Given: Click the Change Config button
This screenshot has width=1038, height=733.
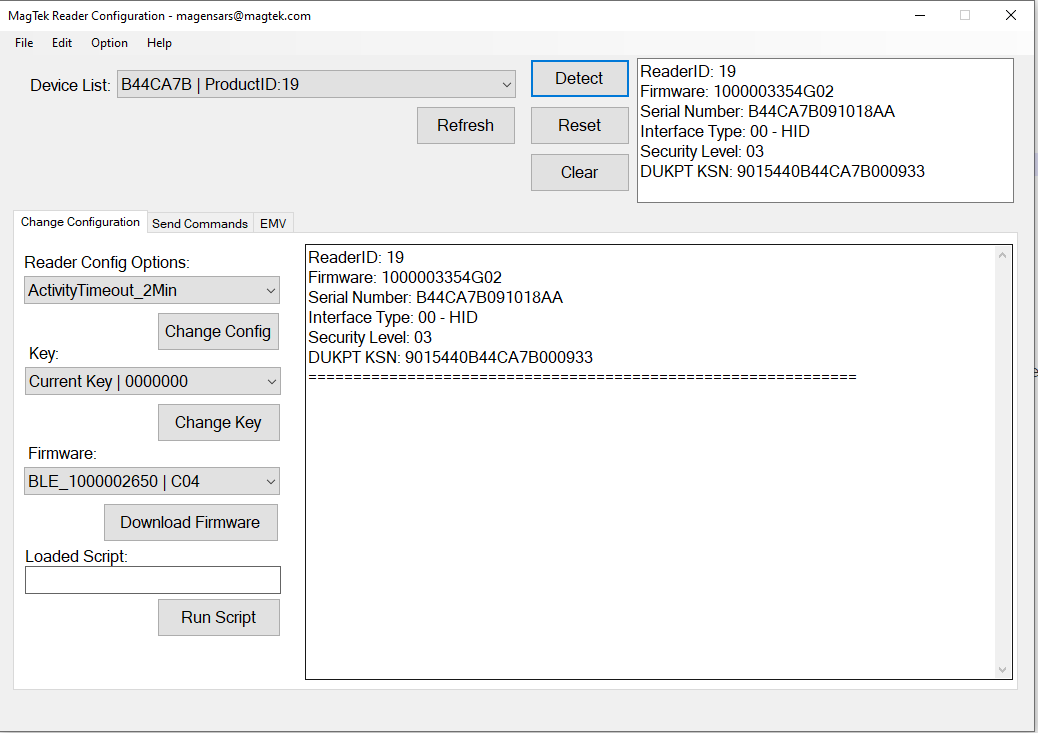Looking at the screenshot, I should (x=218, y=332).
